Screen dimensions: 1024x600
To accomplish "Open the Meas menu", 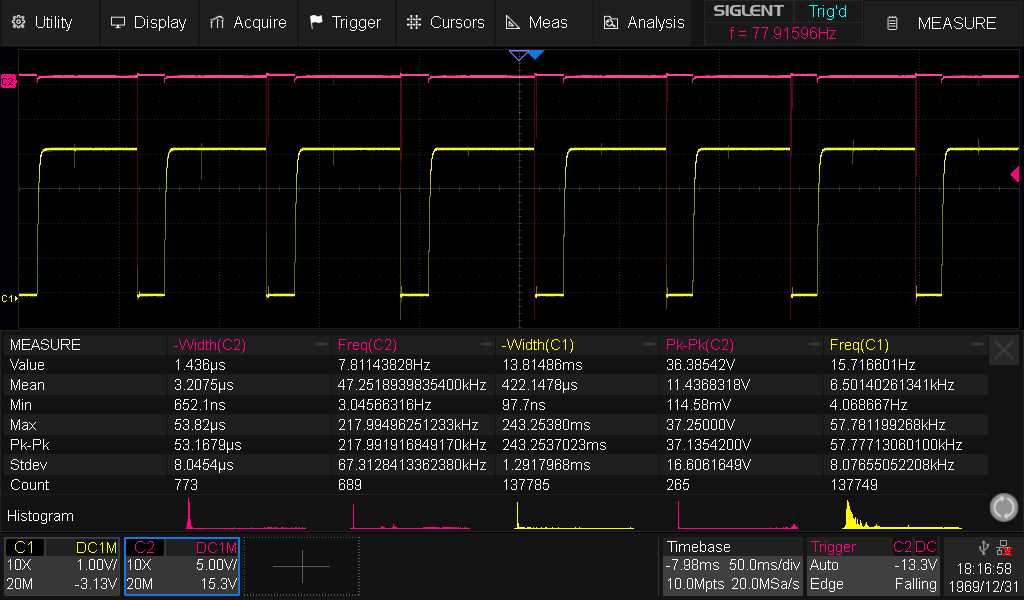I will pyautogui.click(x=537, y=22).
